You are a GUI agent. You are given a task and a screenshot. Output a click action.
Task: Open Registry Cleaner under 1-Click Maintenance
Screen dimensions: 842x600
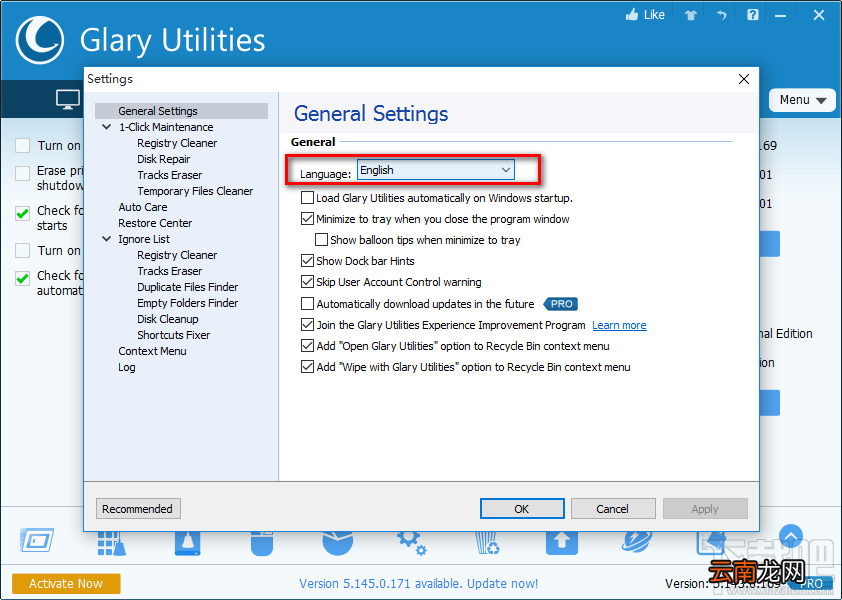click(x=177, y=143)
